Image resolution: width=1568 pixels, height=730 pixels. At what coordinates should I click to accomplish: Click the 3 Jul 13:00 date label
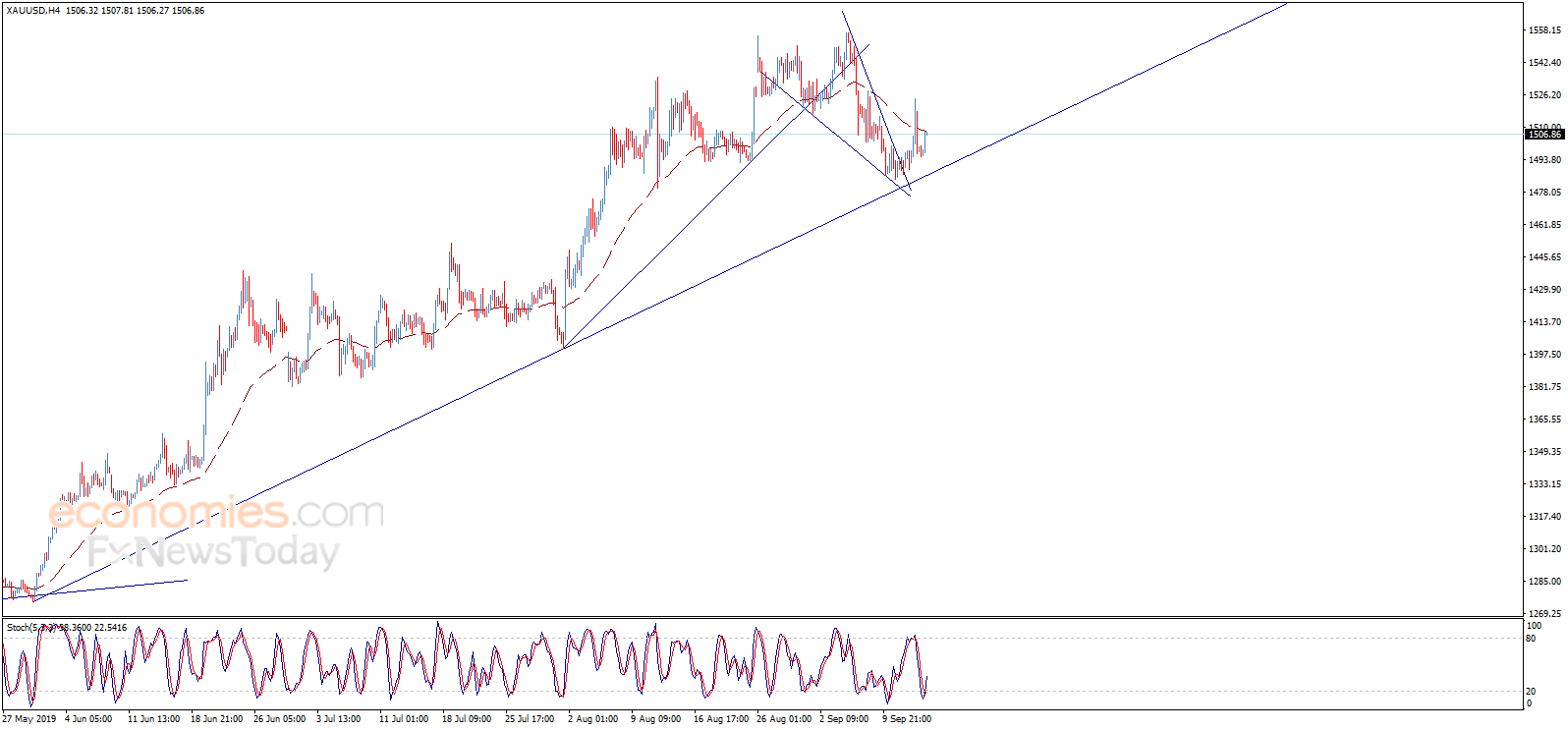[x=339, y=719]
